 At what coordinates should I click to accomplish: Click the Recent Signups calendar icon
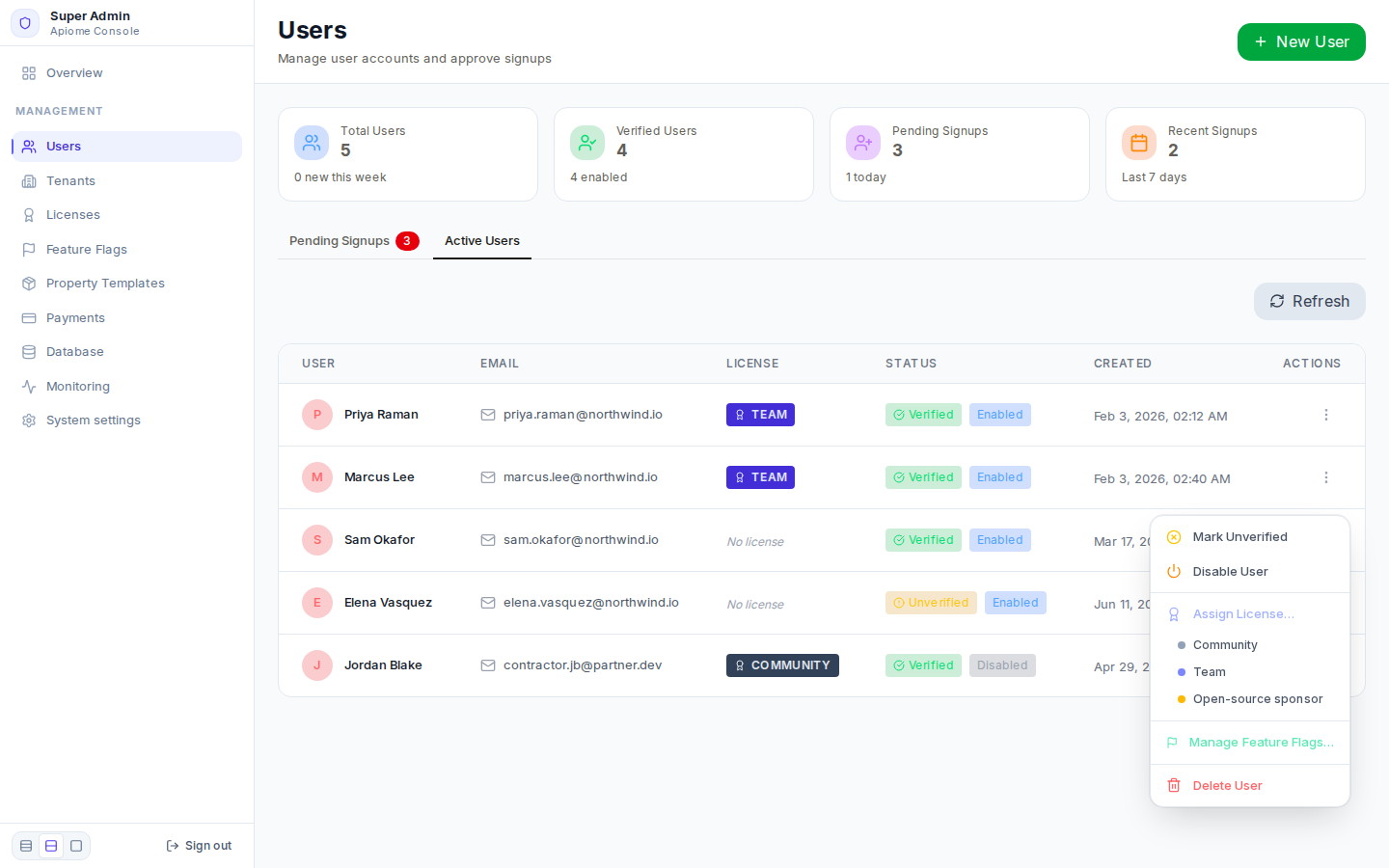(1139, 143)
